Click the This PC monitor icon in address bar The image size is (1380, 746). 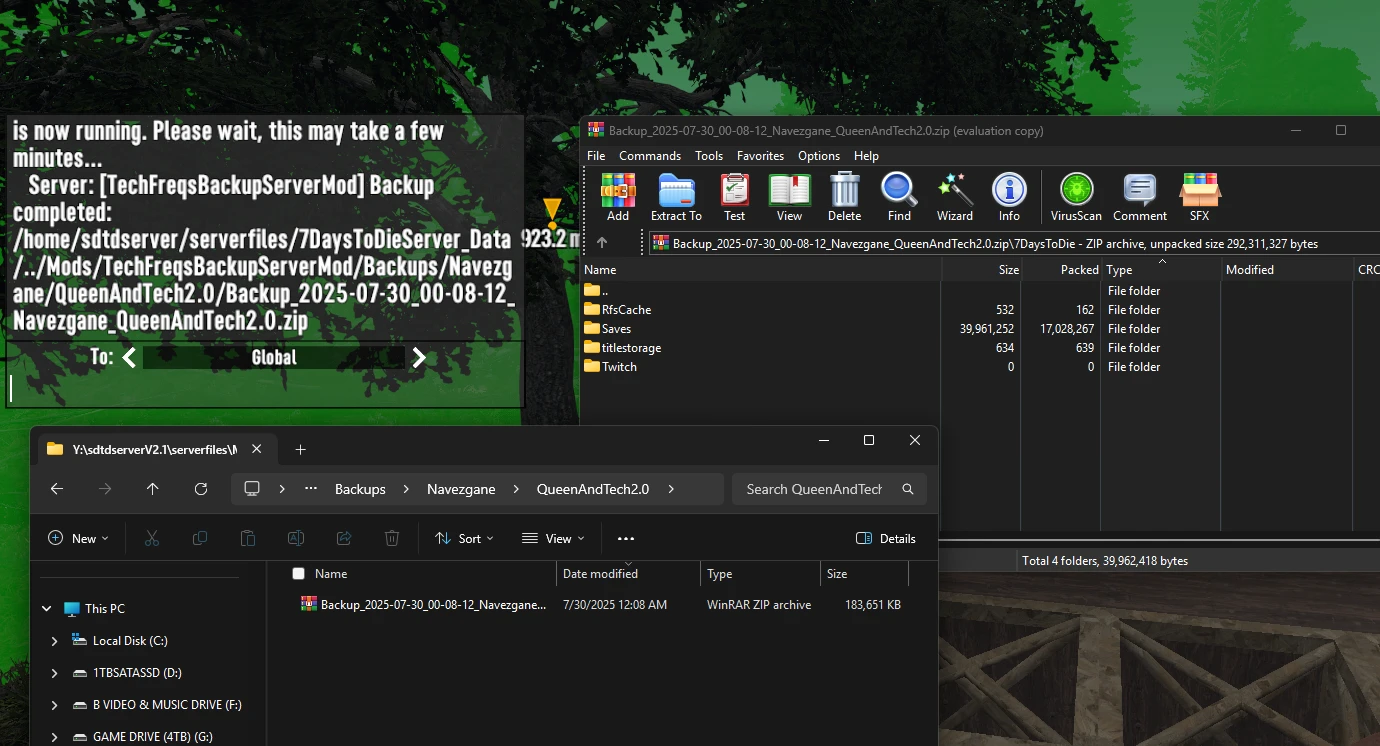coord(252,489)
